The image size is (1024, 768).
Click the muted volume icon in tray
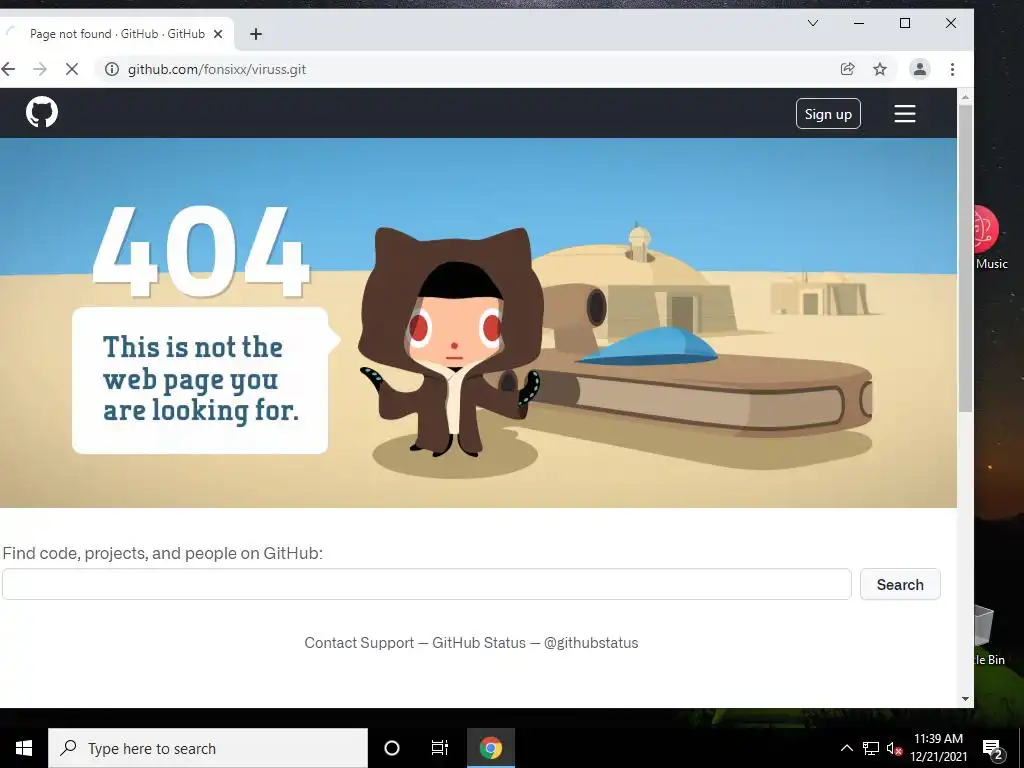pyautogui.click(x=894, y=748)
